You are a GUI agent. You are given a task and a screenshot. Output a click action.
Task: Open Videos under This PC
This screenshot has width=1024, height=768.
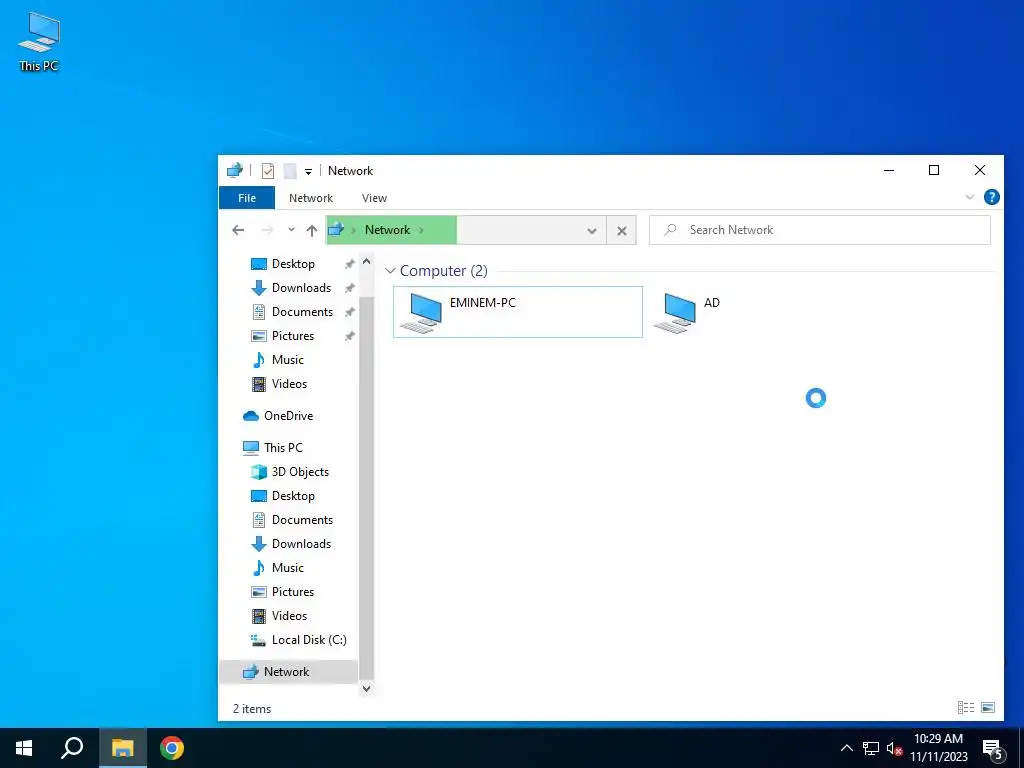tap(289, 616)
